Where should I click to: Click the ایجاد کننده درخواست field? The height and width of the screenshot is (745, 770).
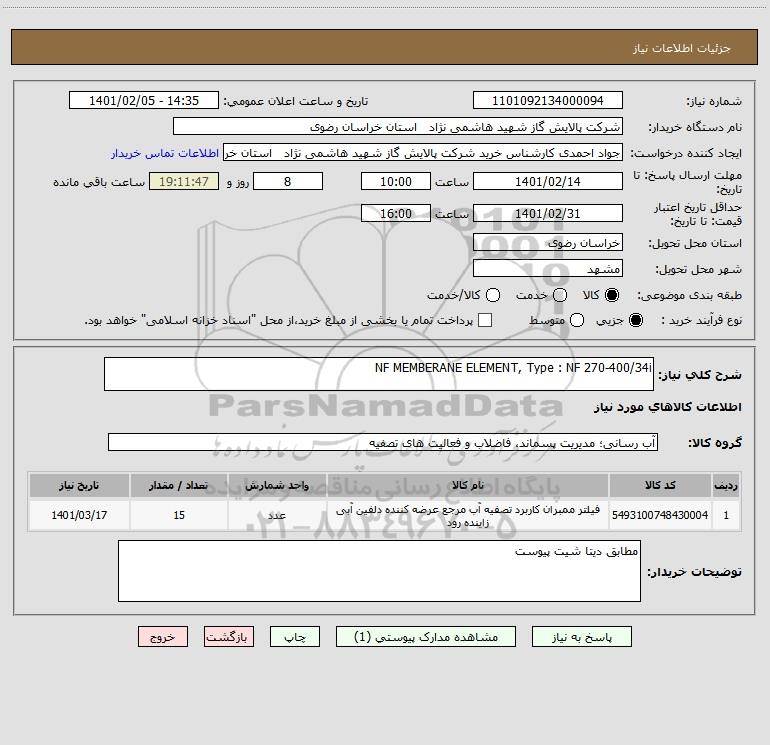[x=423, y=153]
